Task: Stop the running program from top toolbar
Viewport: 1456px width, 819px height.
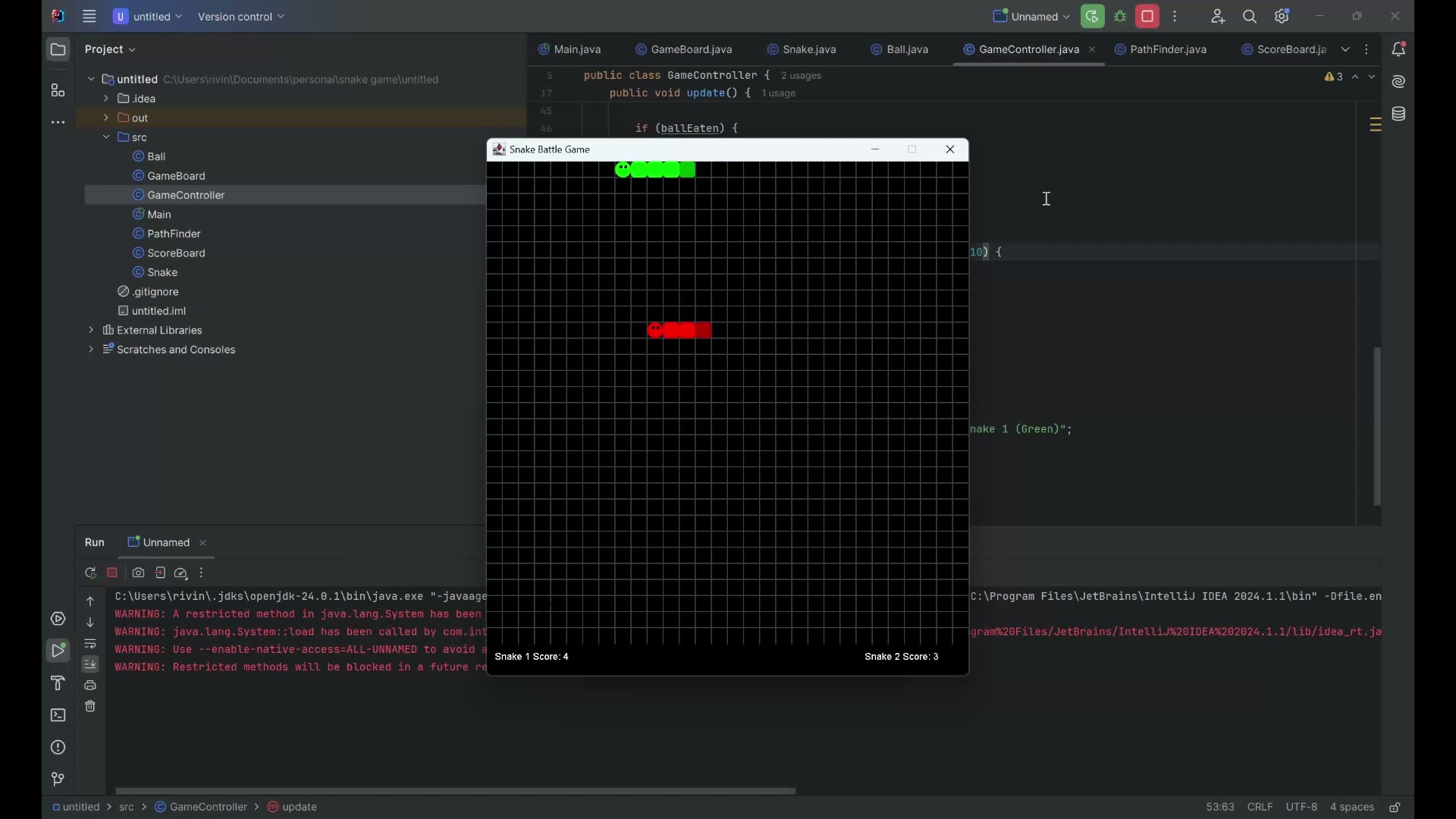Action: pyautogui.click(x=1148, y=17)
